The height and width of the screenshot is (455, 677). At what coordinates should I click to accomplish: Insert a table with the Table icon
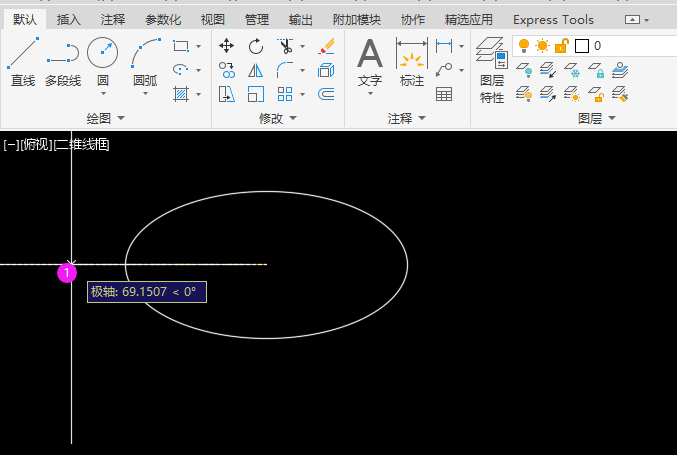[x=444, y=94]
